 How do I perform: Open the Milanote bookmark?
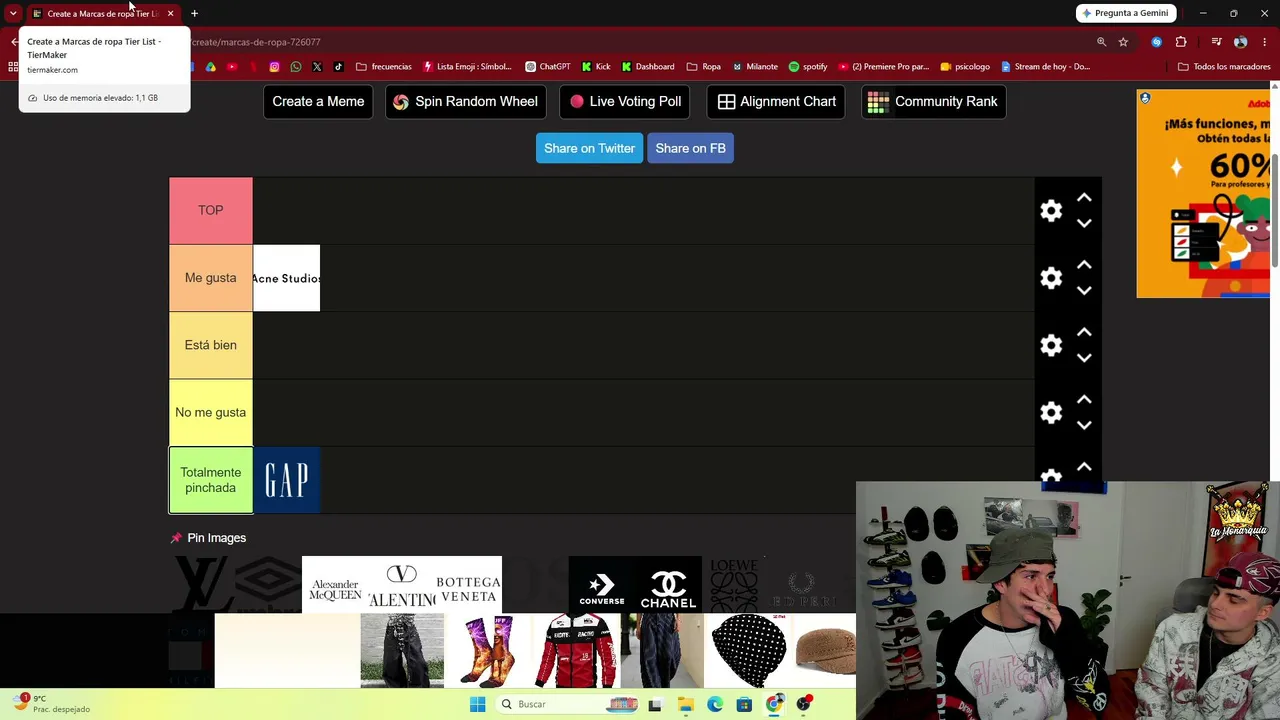pos(754,67)
